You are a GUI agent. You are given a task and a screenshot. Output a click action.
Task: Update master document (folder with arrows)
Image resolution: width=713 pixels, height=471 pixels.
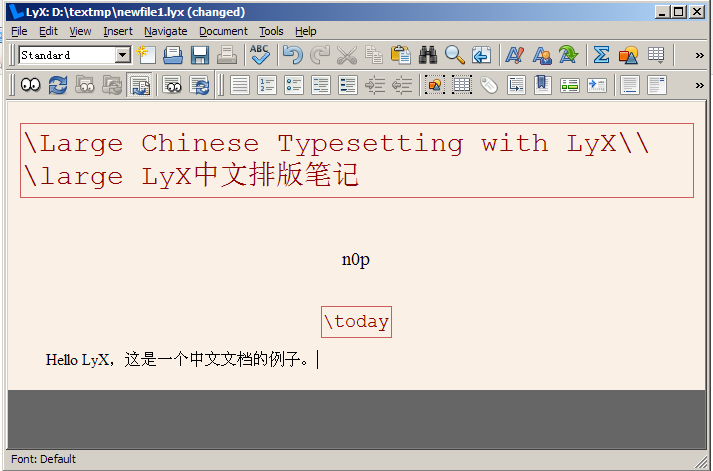[112, 85]
